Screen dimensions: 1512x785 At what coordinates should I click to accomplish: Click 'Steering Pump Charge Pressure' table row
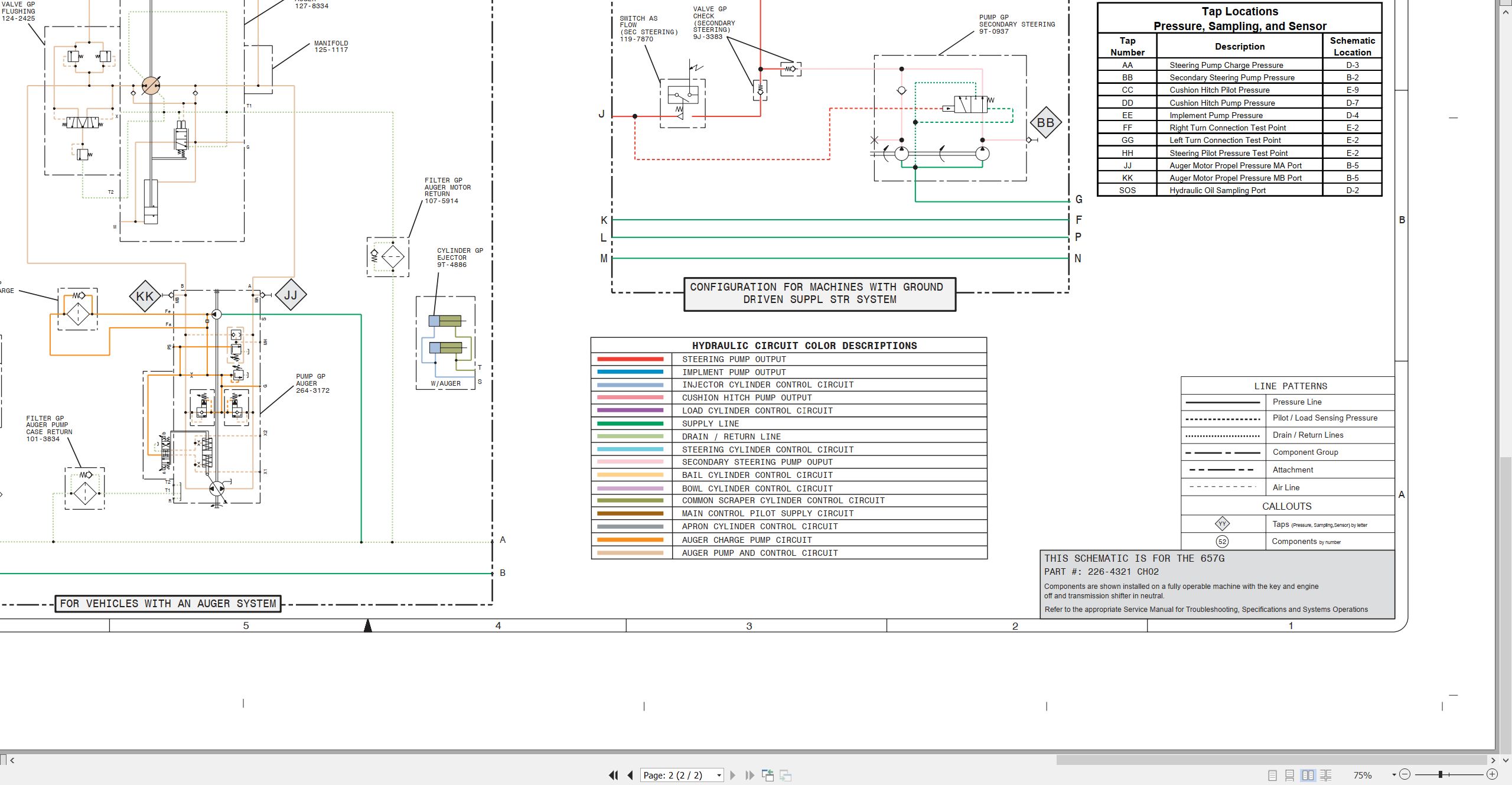click(1239, 65)
